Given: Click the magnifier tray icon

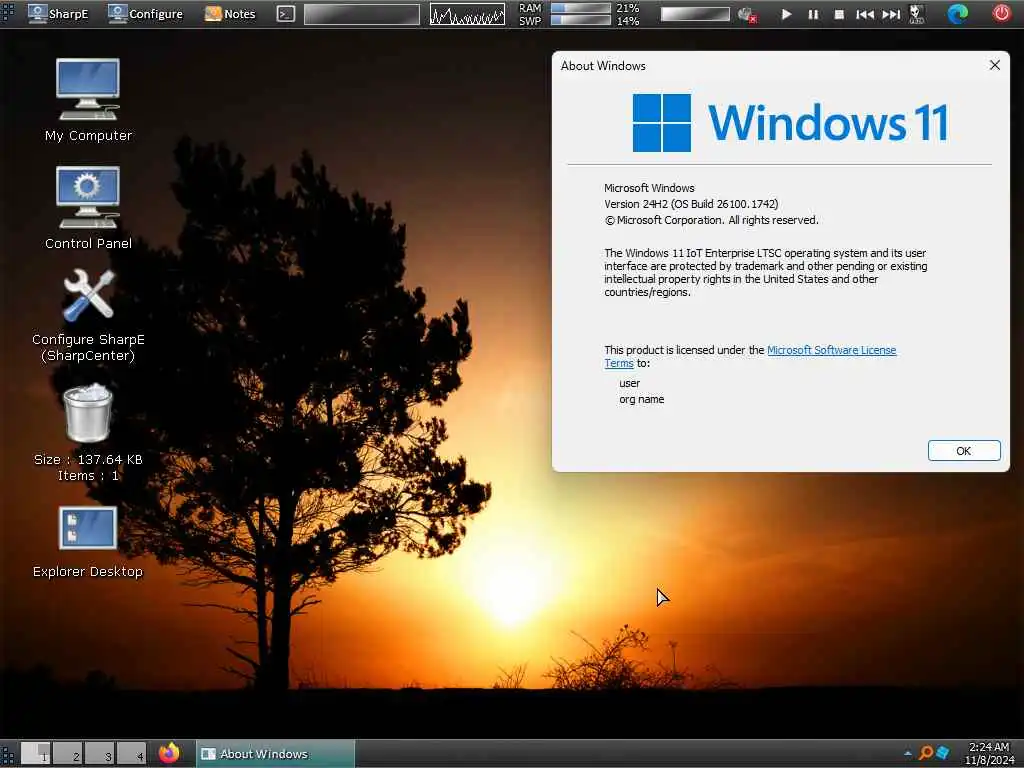Looking at the screenshot, I should coord(925,753).
